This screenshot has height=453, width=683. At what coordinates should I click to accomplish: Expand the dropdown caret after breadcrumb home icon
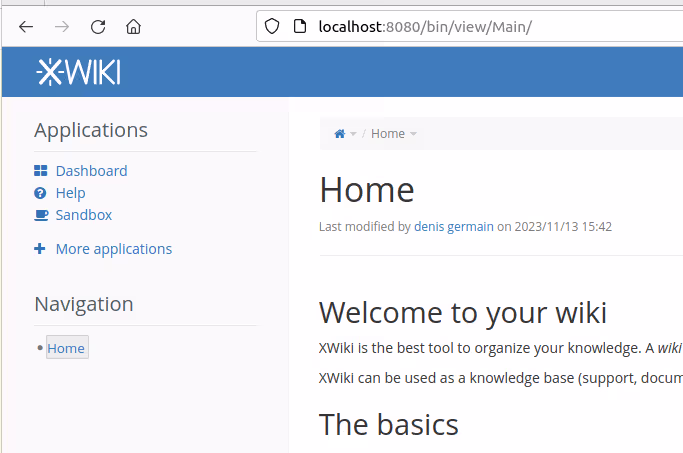pyautogui.click(x=353, y=134)
